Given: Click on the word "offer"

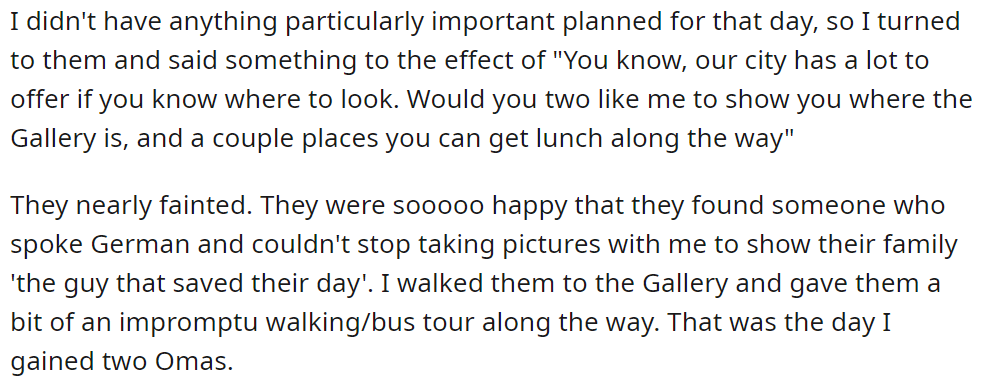Looking at the screenshot, I should (38, 100).
